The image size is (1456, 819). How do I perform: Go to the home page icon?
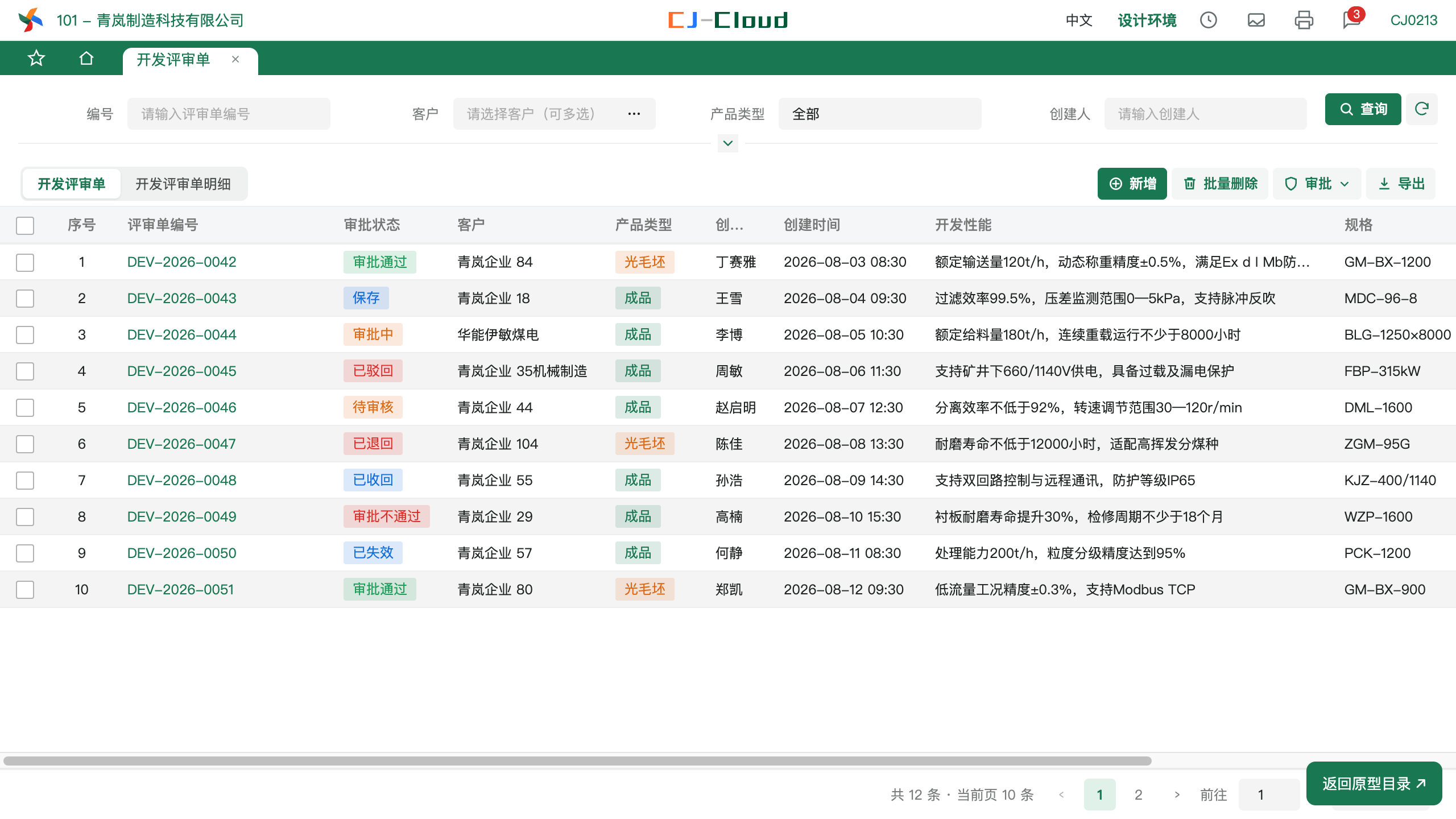[86, 58]
